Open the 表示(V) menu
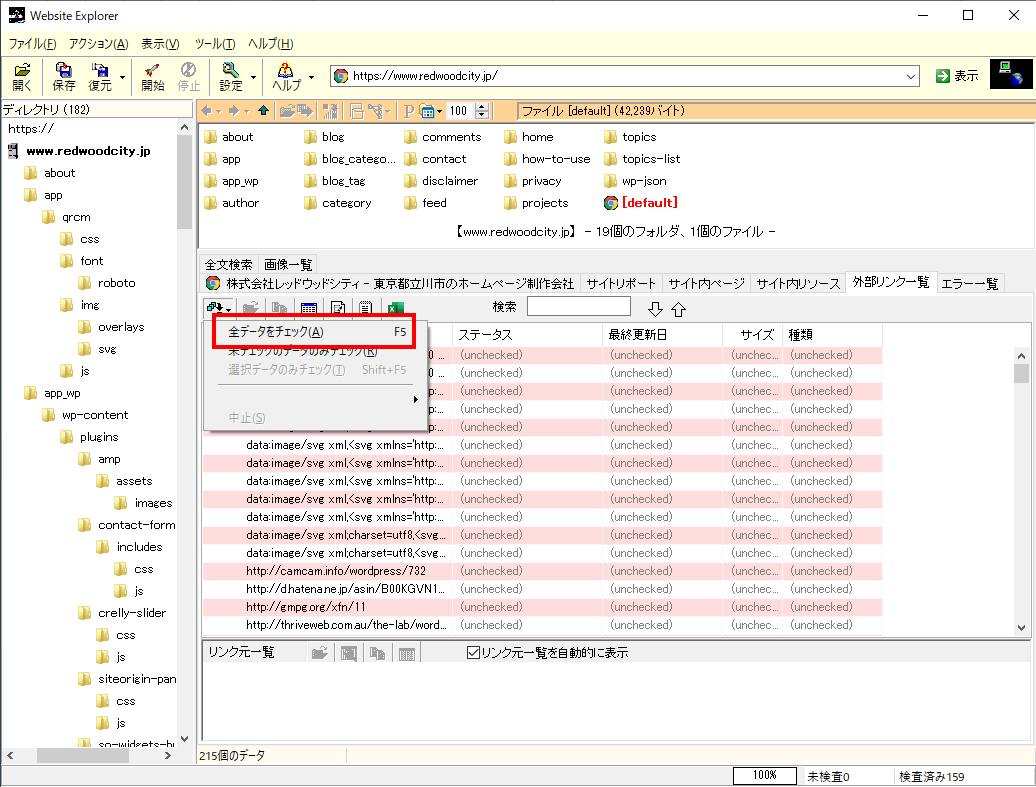The height and width of the screenshot is (787, 1036). [x=160, y=44]
